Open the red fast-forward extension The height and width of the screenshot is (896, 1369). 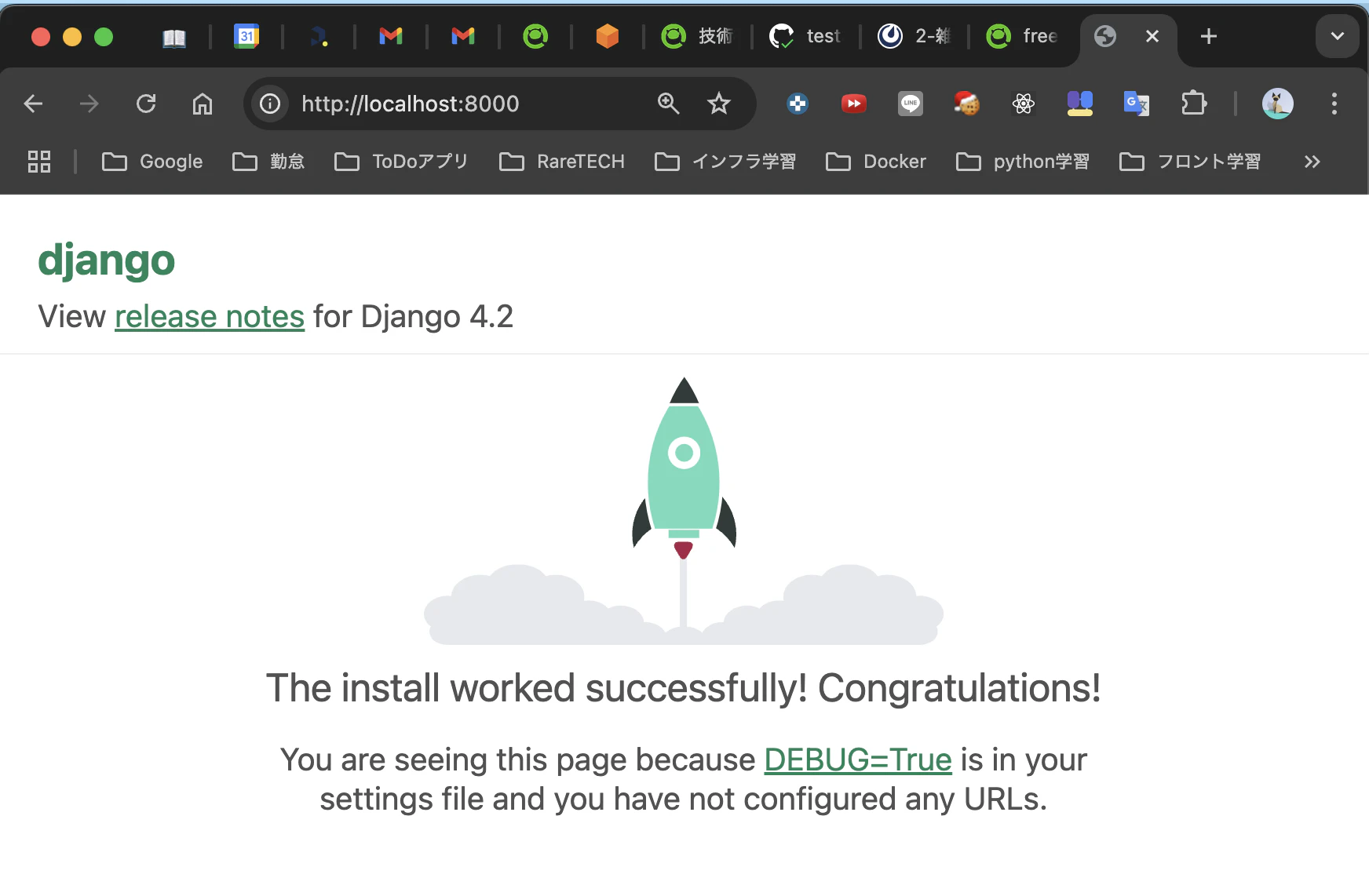(854, 104)
